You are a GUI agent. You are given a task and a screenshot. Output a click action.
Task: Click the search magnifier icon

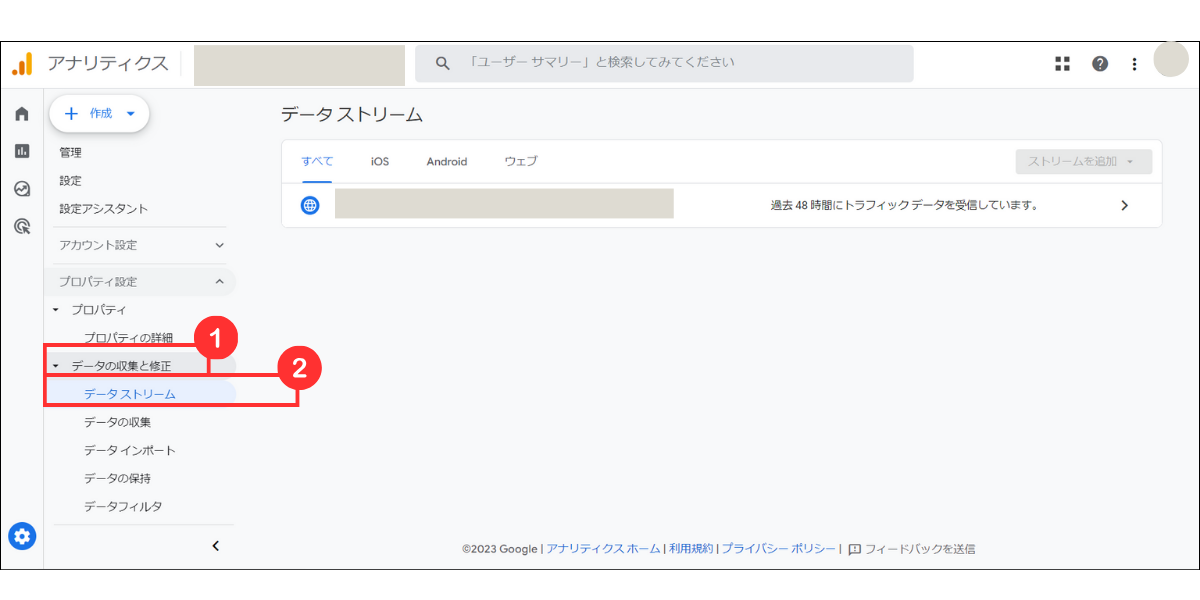pyautogui.click(x=443, y=63)
